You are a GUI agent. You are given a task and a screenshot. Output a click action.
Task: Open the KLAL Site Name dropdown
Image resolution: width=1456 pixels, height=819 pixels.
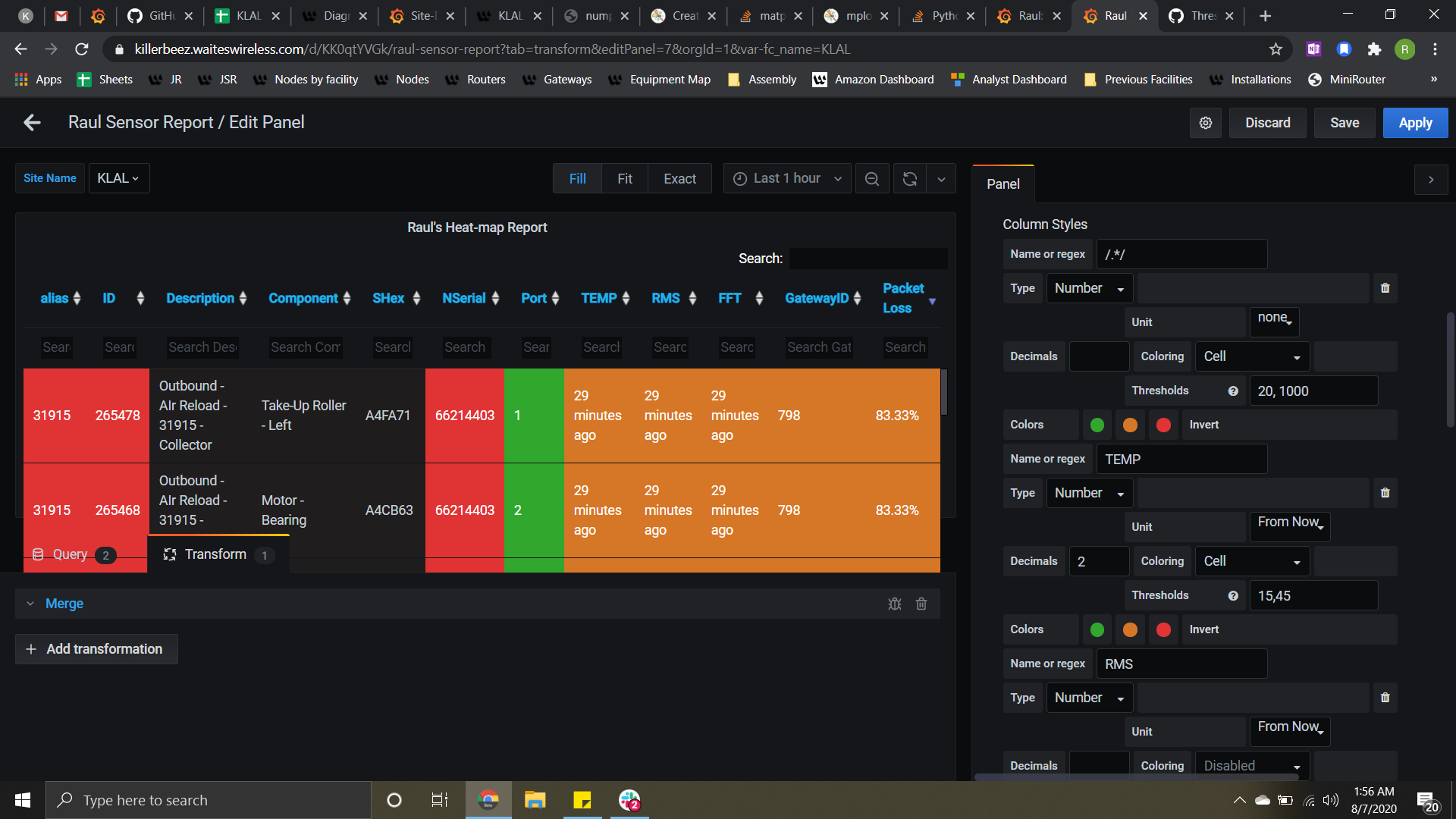click(118, 177)
